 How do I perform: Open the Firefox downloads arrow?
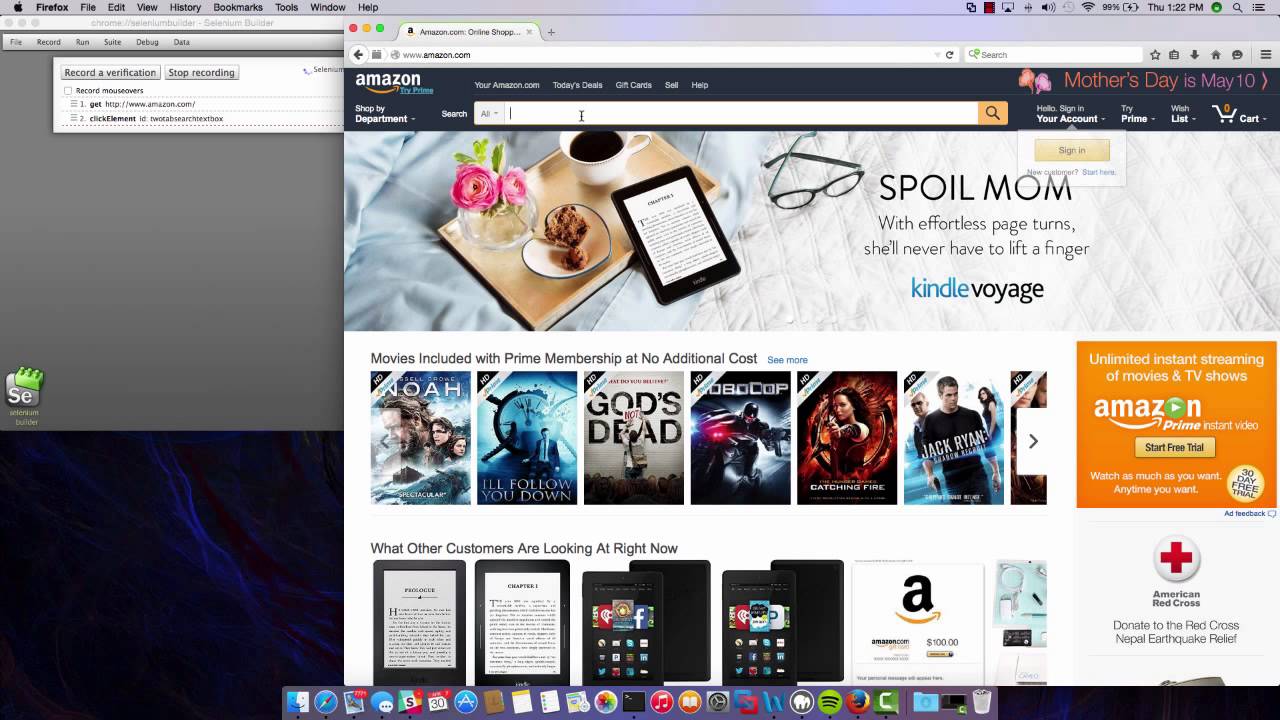click(x=1194, y=55)
